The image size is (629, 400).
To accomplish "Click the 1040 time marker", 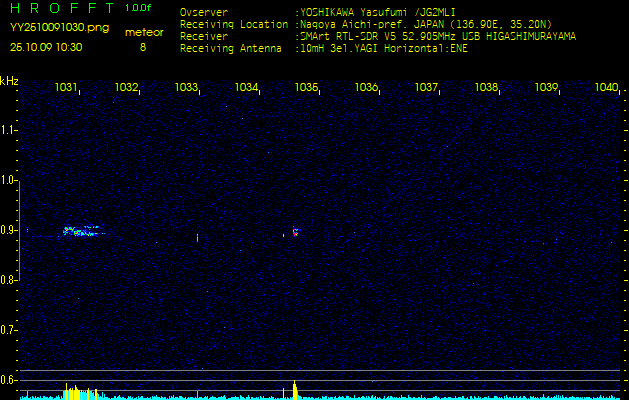I will tap(606, 88).
